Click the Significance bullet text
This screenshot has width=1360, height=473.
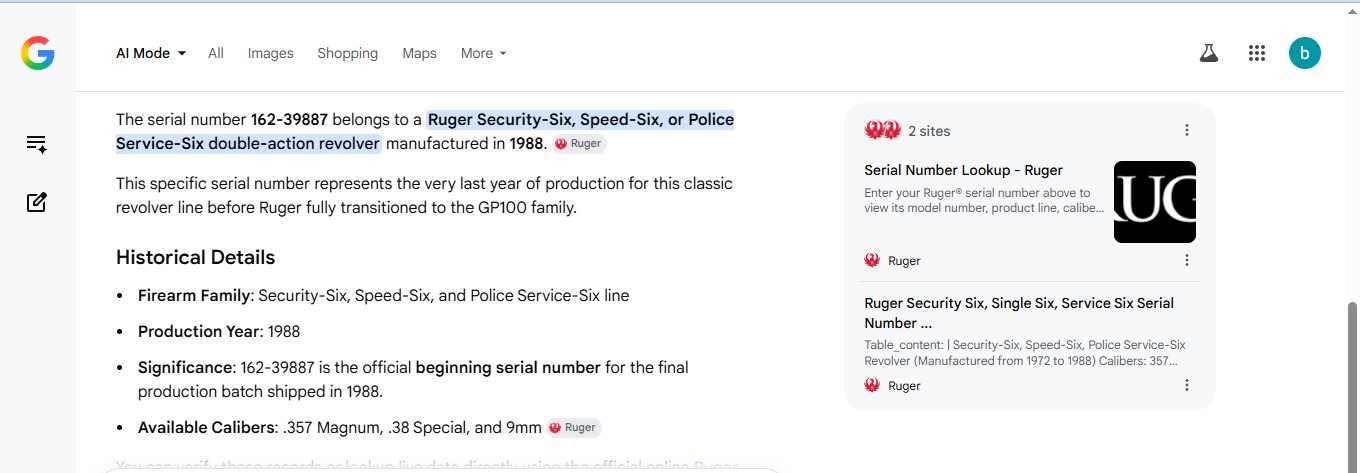[414, 379]
